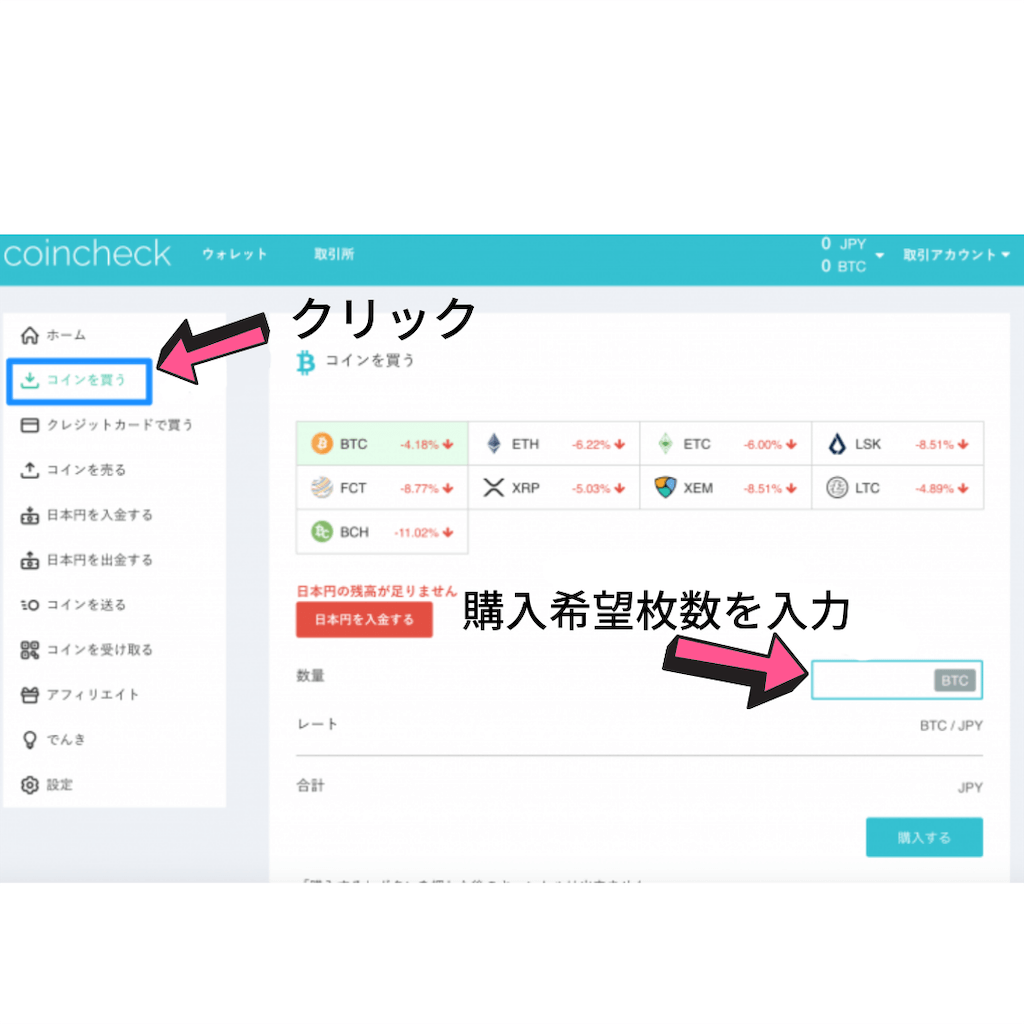Open the 設定 gear icon
The height and width of the screenshot is (1024, 1024).
click(x=29, y=784)
